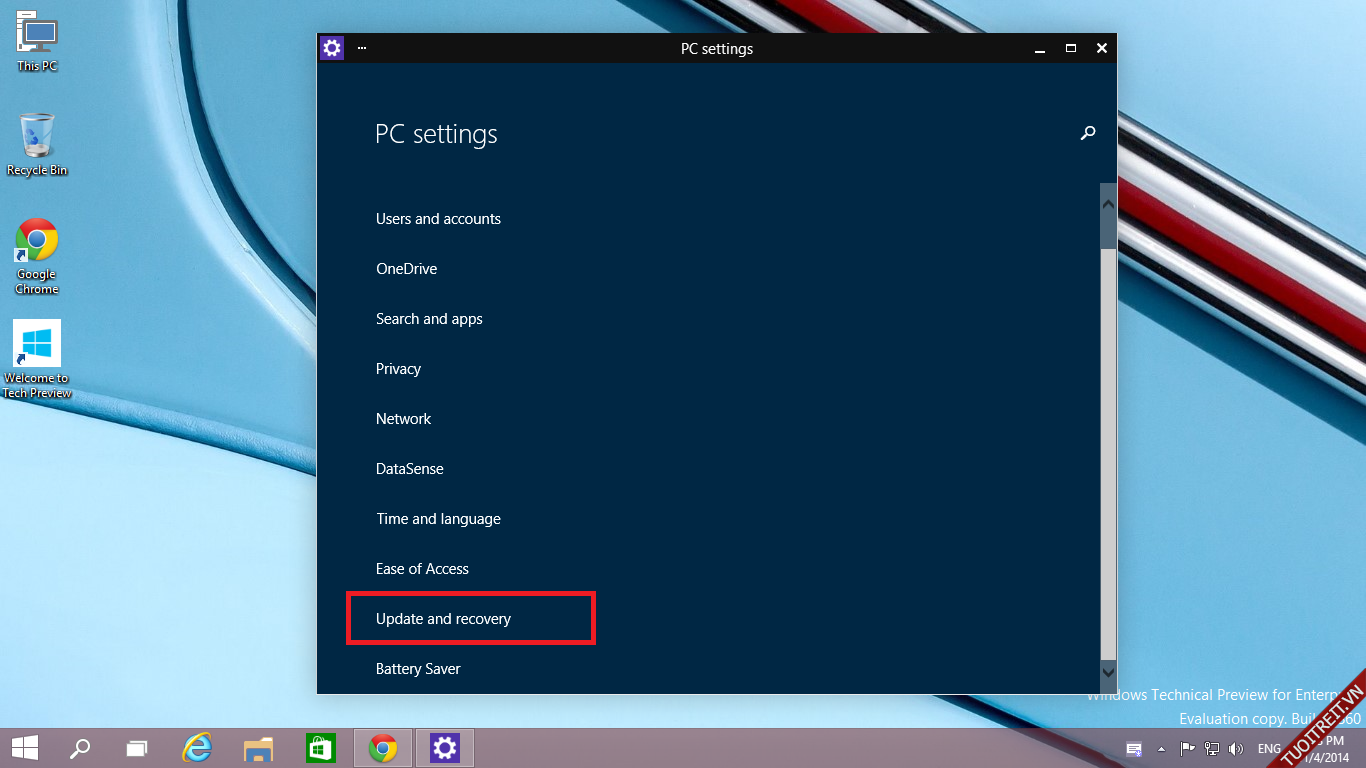
Task: Open Ease of Access settings
Action: [422, 569]
